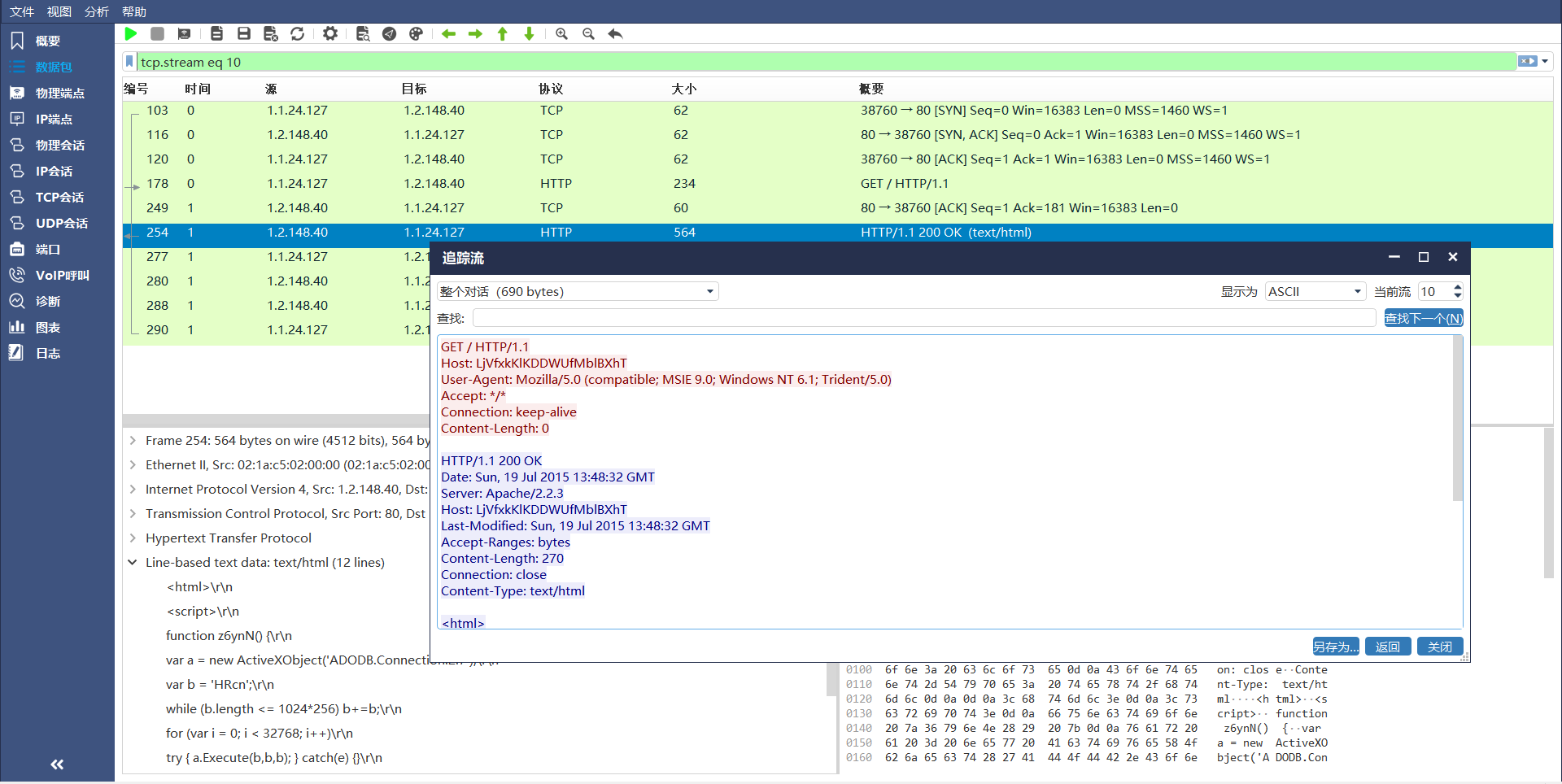Go back with the green left arrow

click(448, 33)
